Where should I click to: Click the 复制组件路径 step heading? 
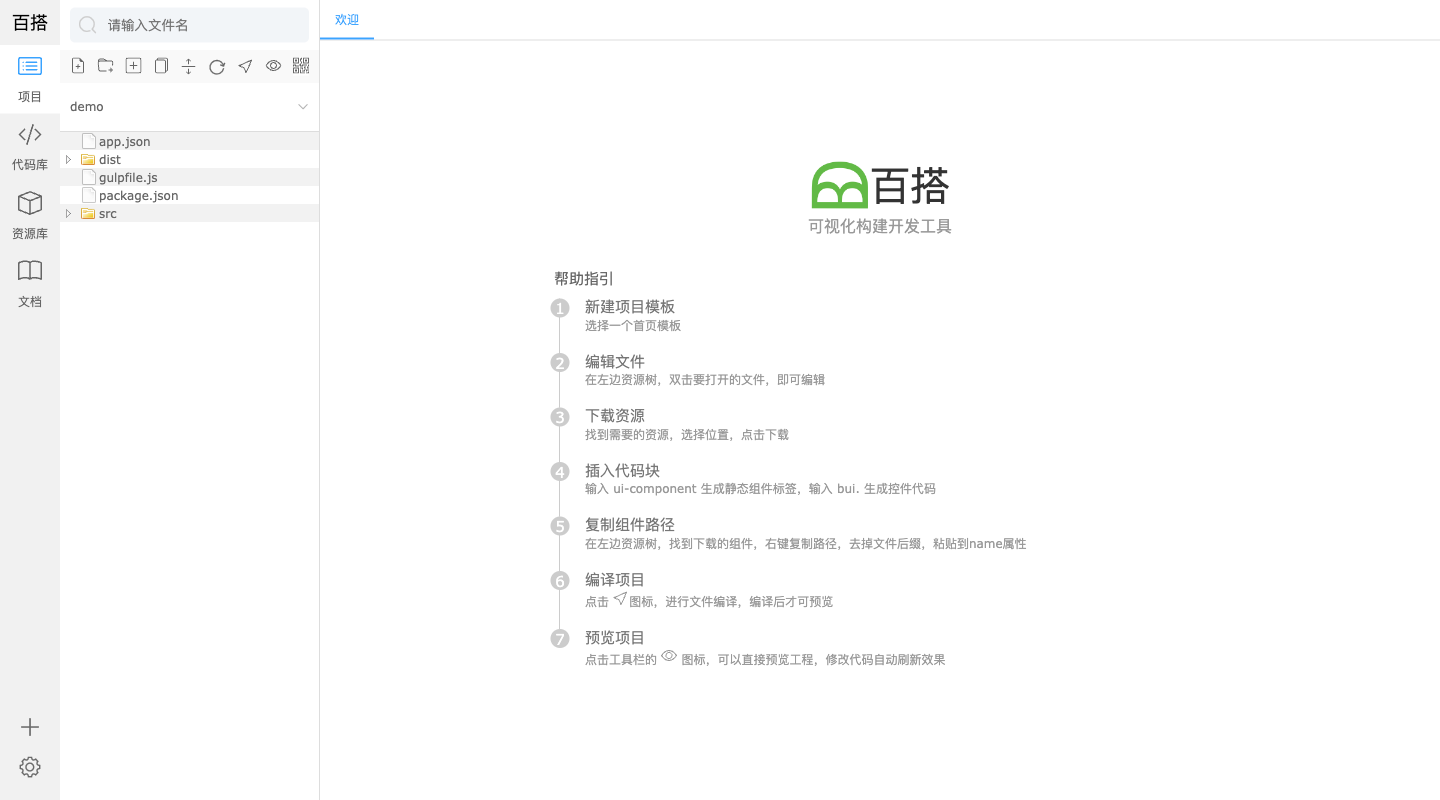pos(630,525)
